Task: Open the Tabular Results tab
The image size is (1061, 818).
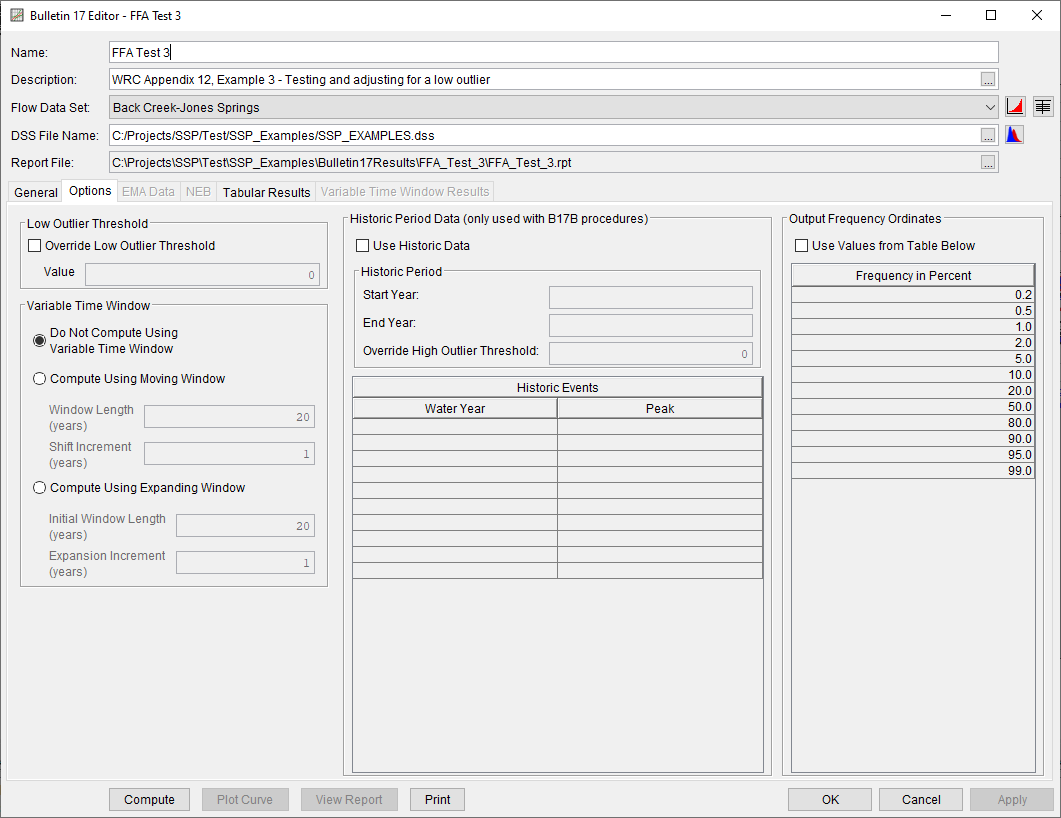Action: point(266,192)
